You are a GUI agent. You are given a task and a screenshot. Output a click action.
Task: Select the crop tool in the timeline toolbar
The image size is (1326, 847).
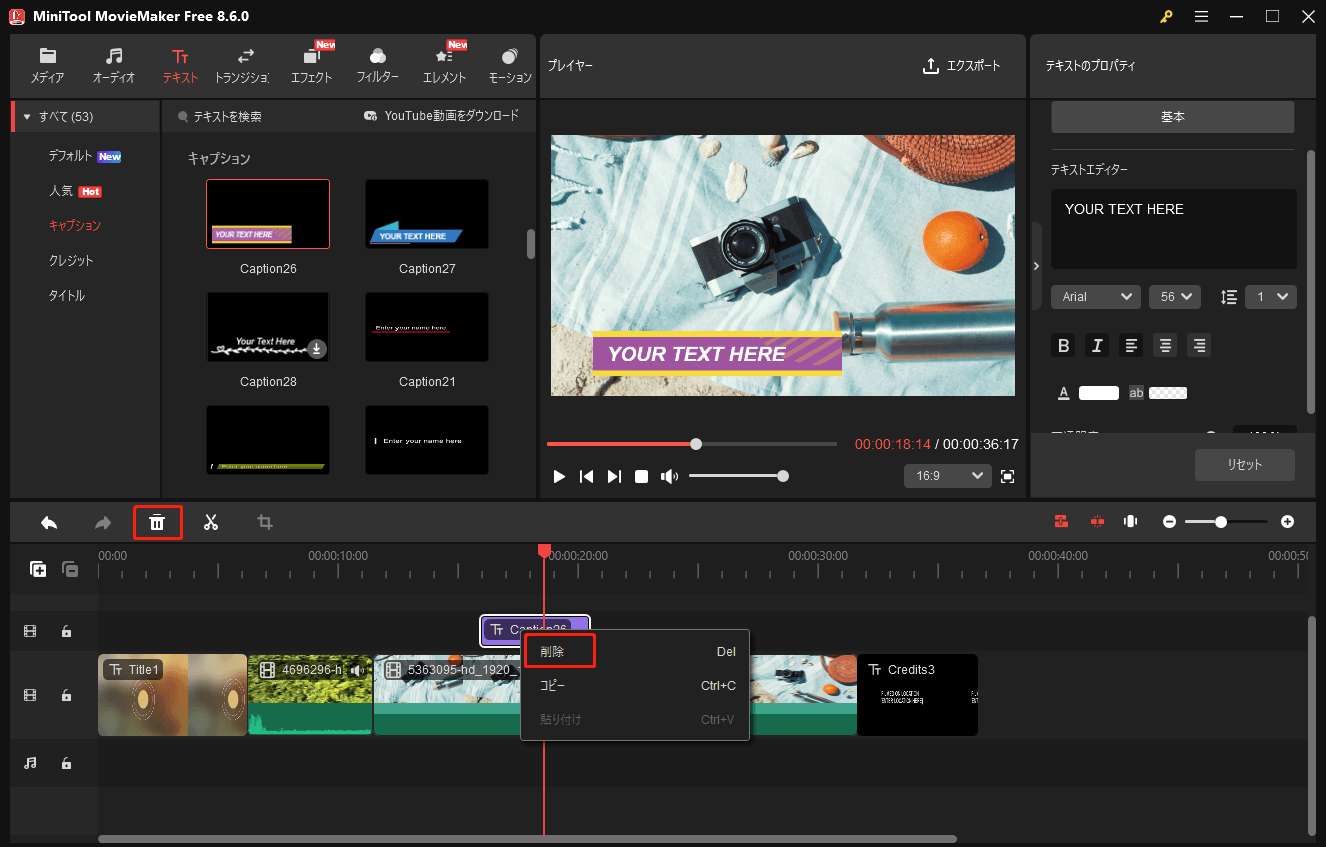pos(264,521)
